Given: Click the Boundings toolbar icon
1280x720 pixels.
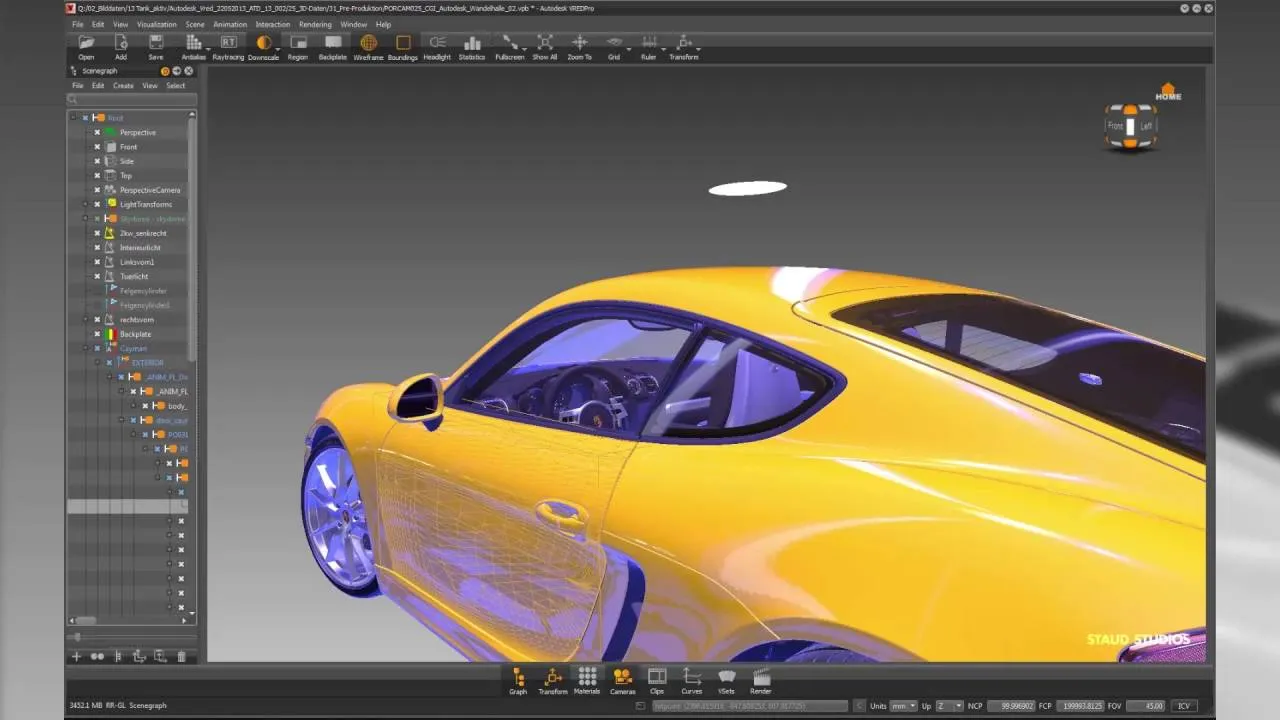Looking at the screenshot, I should click(x=403, y=46).
